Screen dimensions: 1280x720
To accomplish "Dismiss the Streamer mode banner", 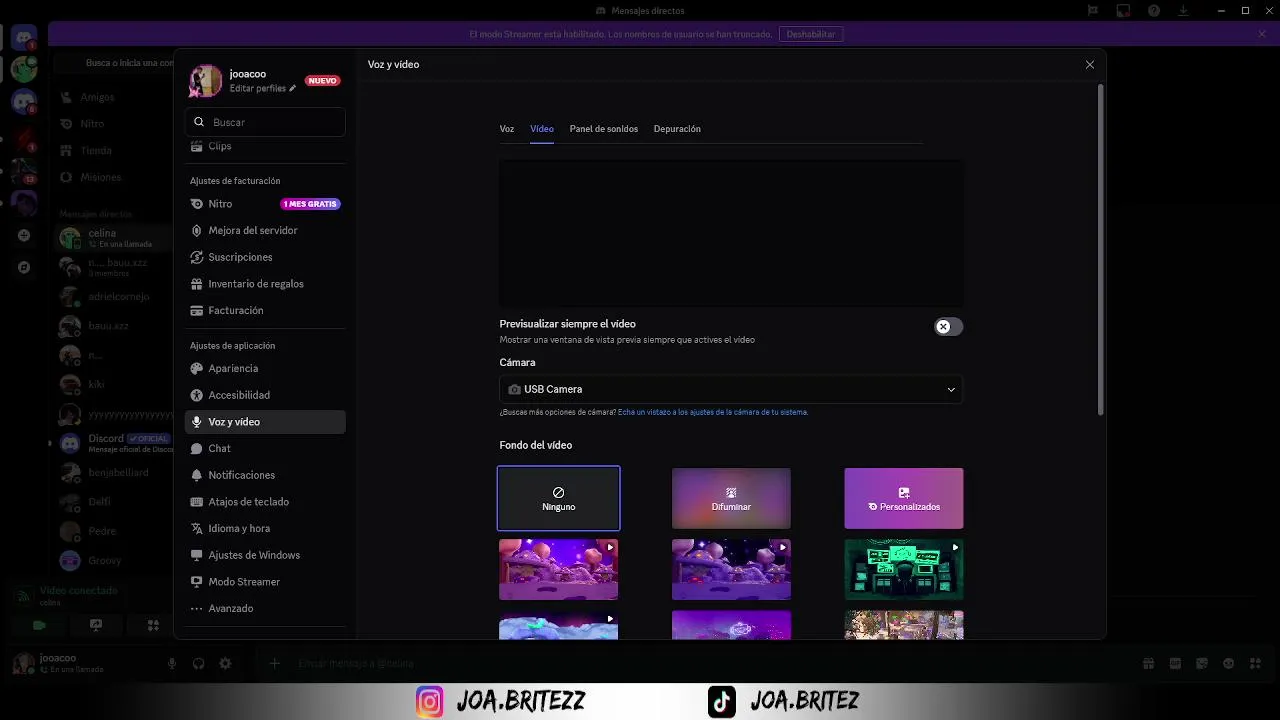I will (x=1262, y=34).
